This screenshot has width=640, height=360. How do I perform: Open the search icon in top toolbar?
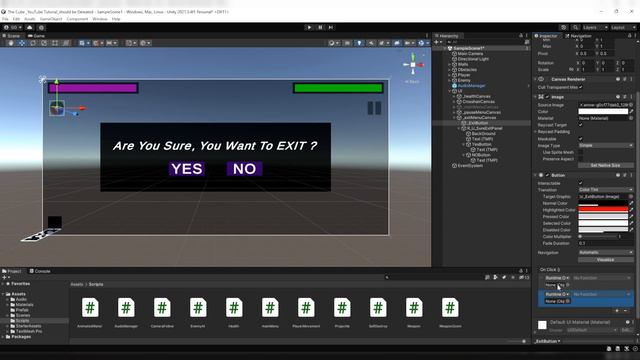[x=576, y=27]
